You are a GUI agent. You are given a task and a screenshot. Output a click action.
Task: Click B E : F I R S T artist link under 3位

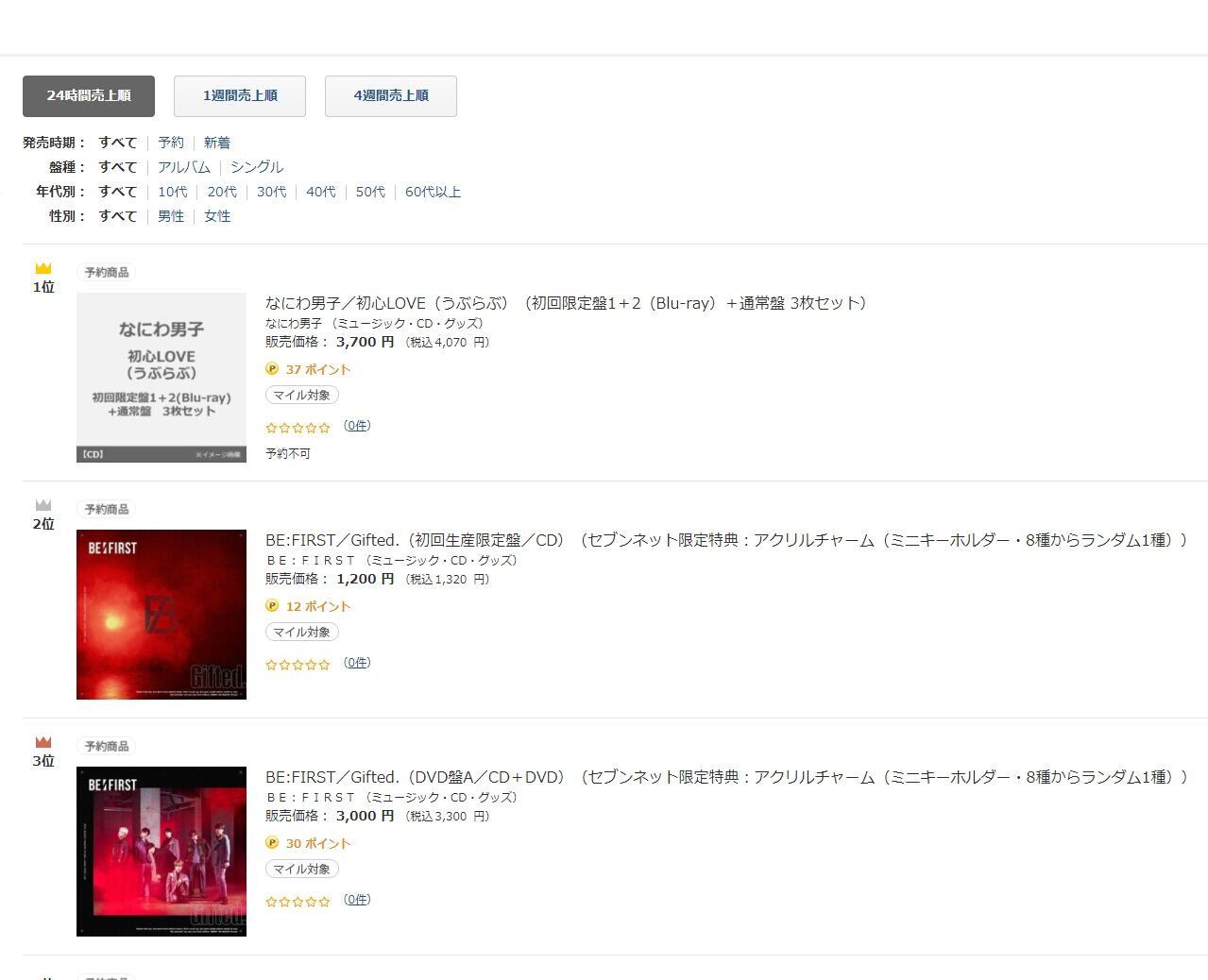[x=311, y=797]
